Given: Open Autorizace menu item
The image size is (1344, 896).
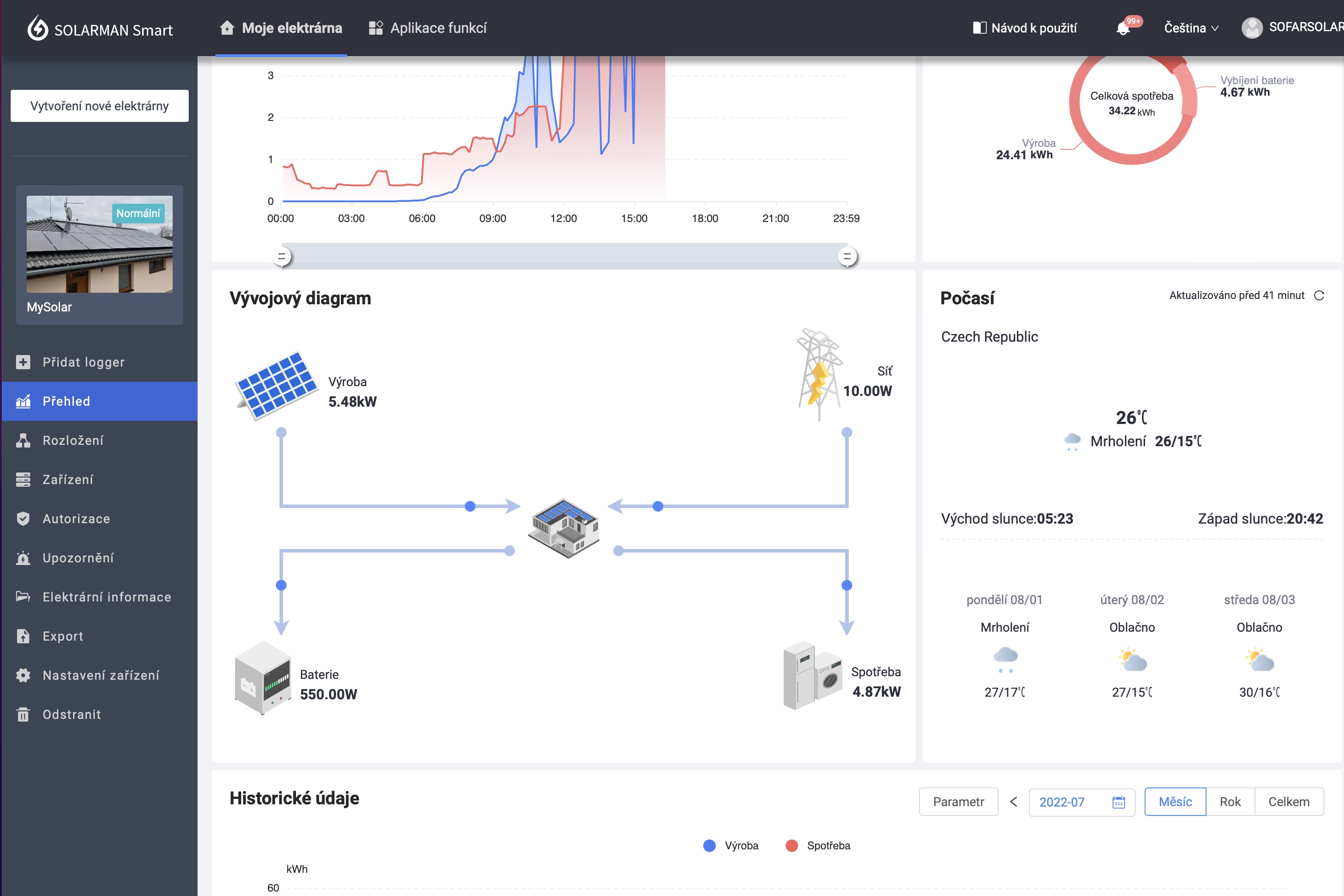Looking at the screenshot, I should tap(100, 519).
